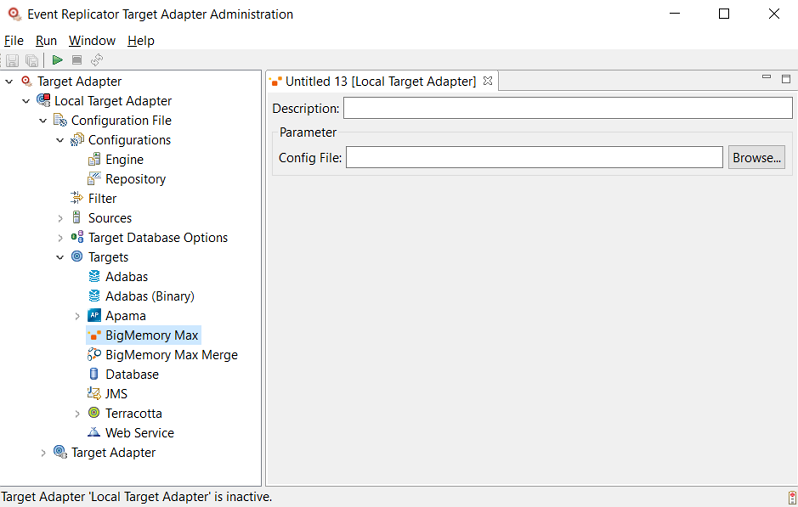Select the Adabas (Binary) target
Screen dimensions: 798x507
click(x=149, y=296)
